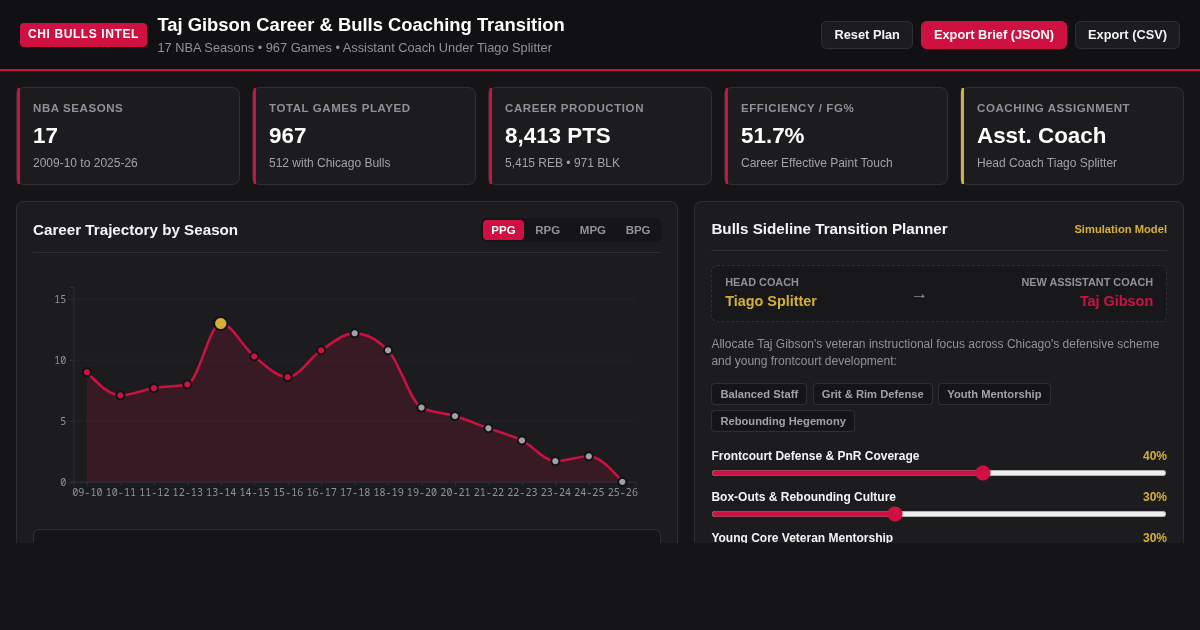Click the CHI BULLS INTEL badge
The height and width of the screenshot is (630, 1200).
click(83, 35)
